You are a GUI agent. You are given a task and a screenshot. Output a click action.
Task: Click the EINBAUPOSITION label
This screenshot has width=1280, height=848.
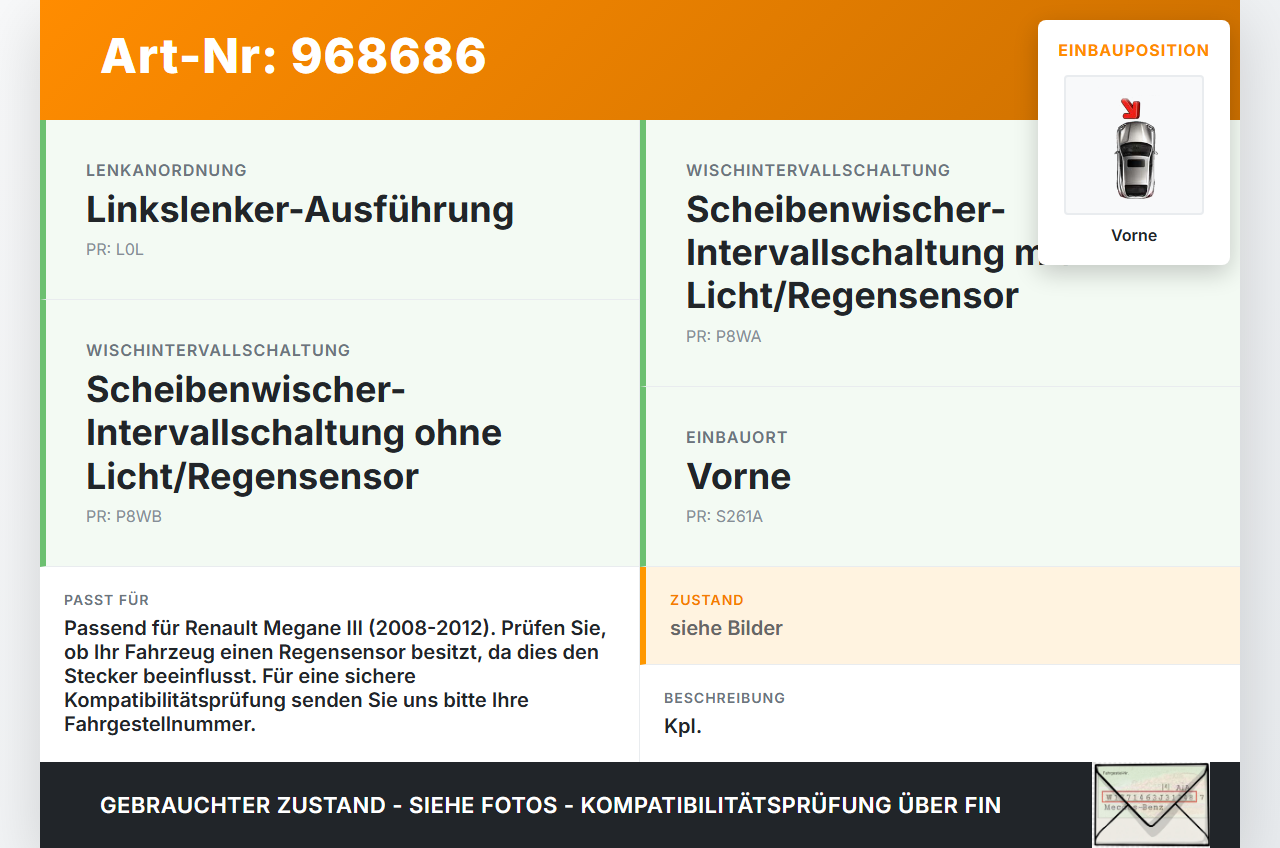tap(1134, 50)
